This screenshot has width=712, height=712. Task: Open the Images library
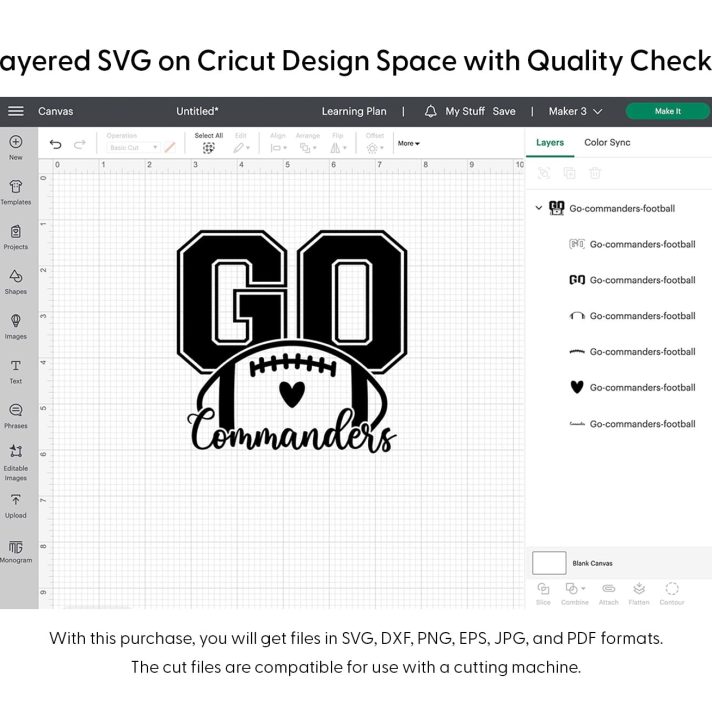coord(16,326)
